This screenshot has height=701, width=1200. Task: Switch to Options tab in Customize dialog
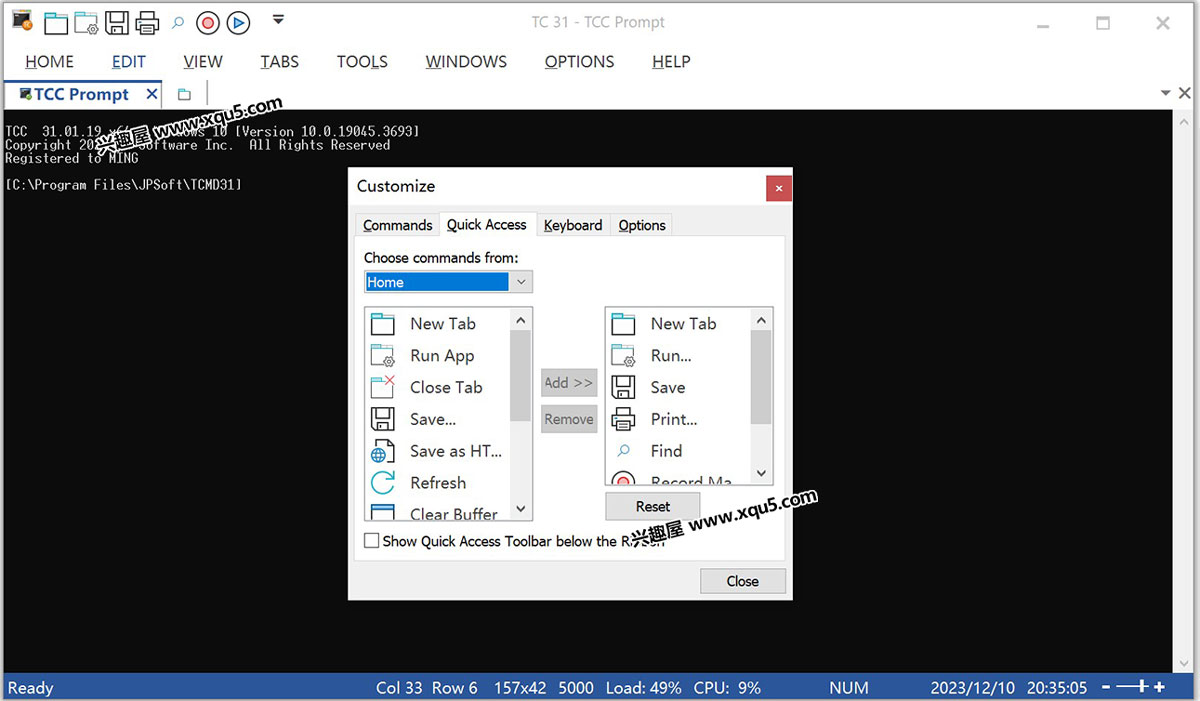[x=642, y=225]
